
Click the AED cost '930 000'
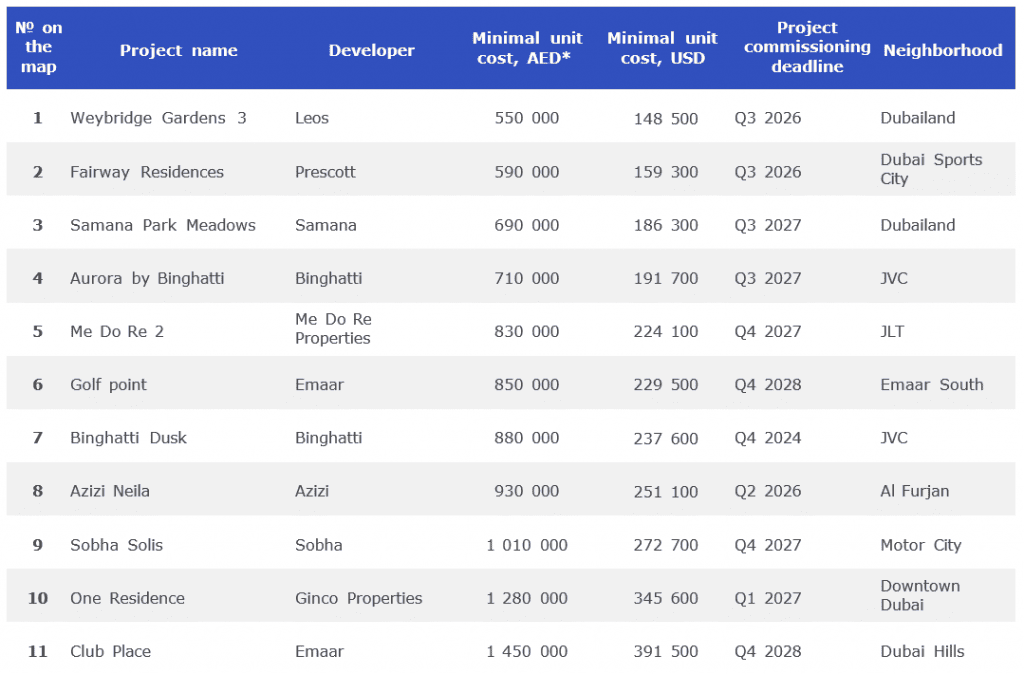coord(526,491)
